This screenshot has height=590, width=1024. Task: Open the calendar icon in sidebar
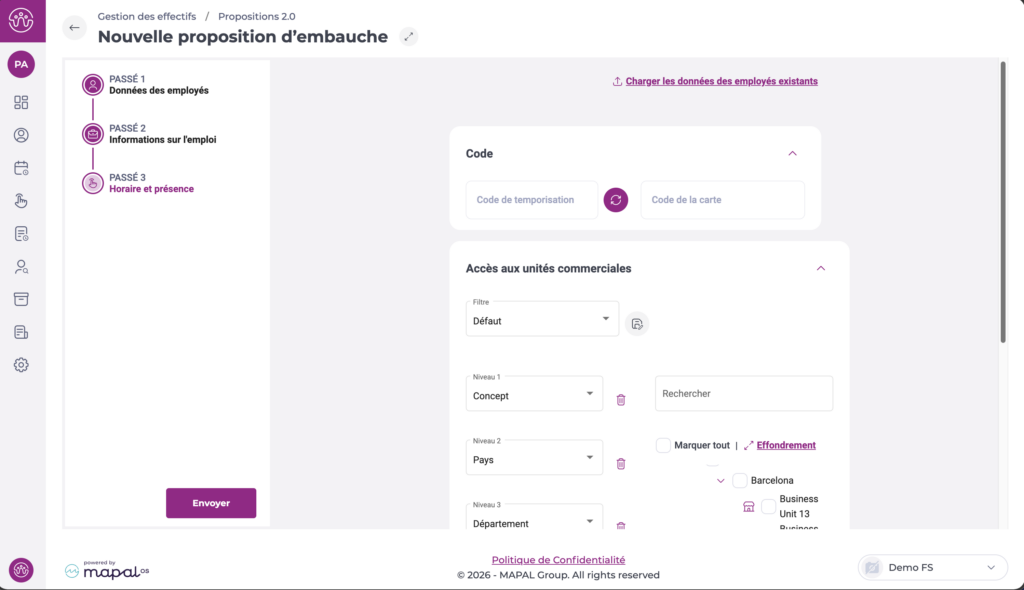(21, 168)
